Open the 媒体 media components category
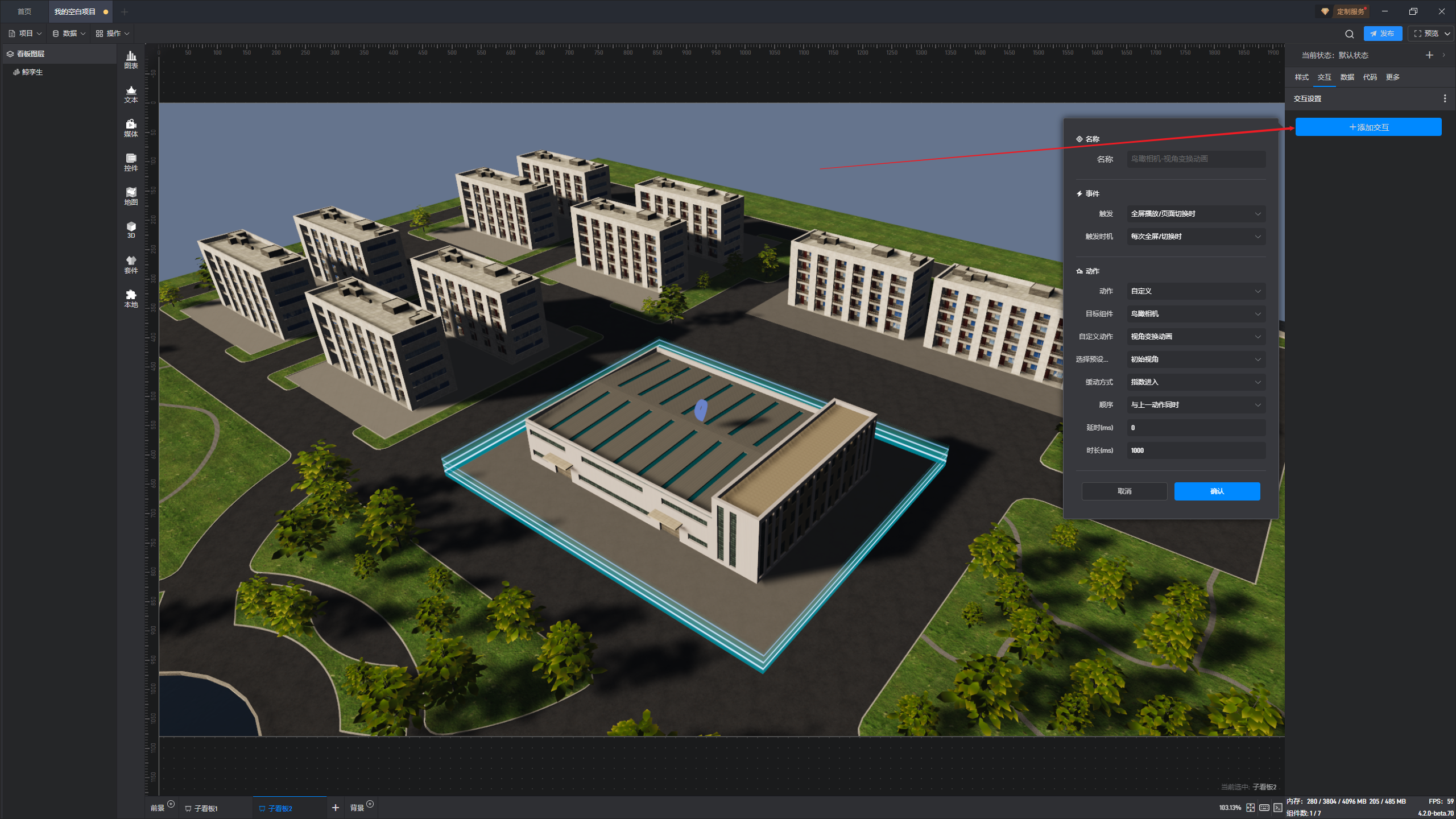Viewport: 1456px width, 819px height. pyautogui.click(x=131, y=127)
